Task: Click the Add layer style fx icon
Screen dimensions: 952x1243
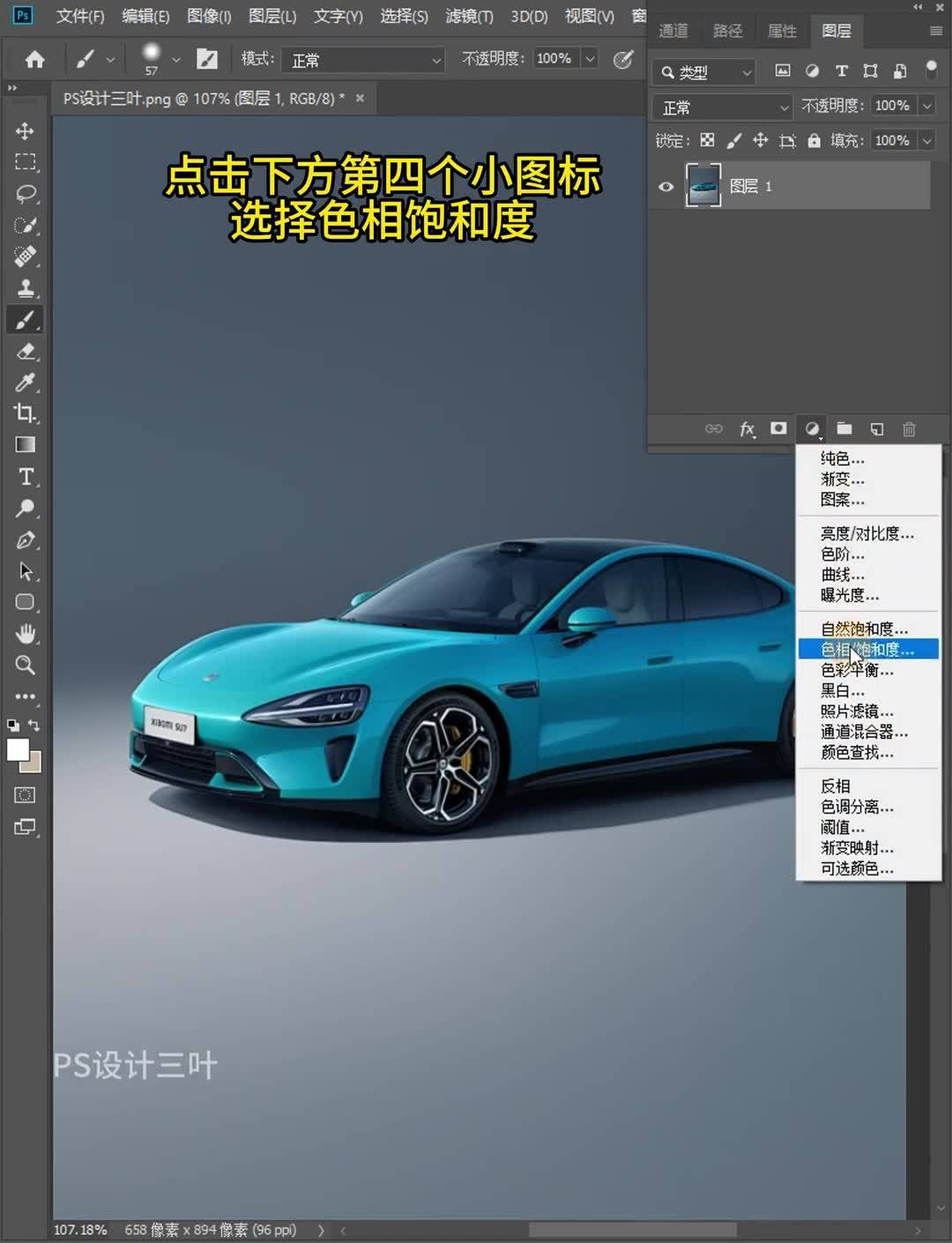Action: pos(747,429)
